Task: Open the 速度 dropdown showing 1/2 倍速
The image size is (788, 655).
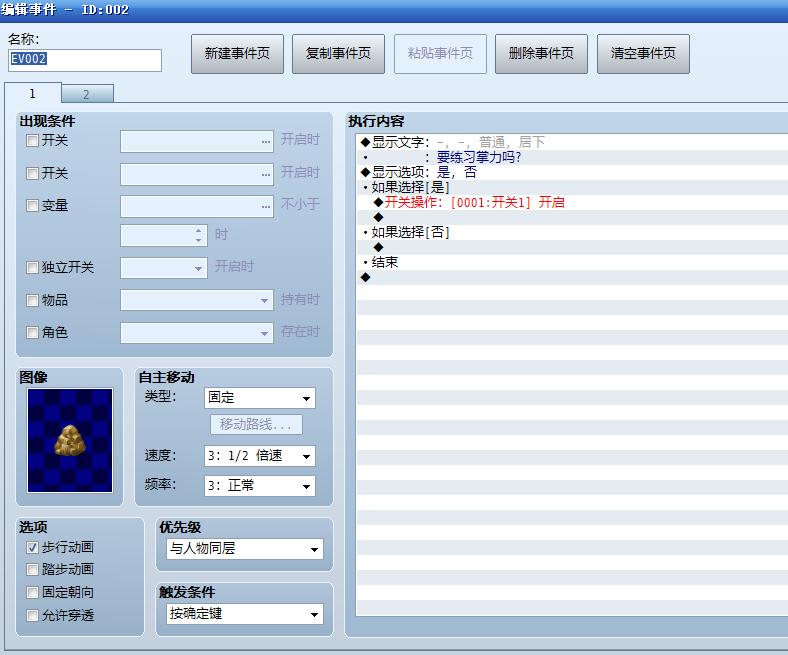Action: [x=260, y=456]
